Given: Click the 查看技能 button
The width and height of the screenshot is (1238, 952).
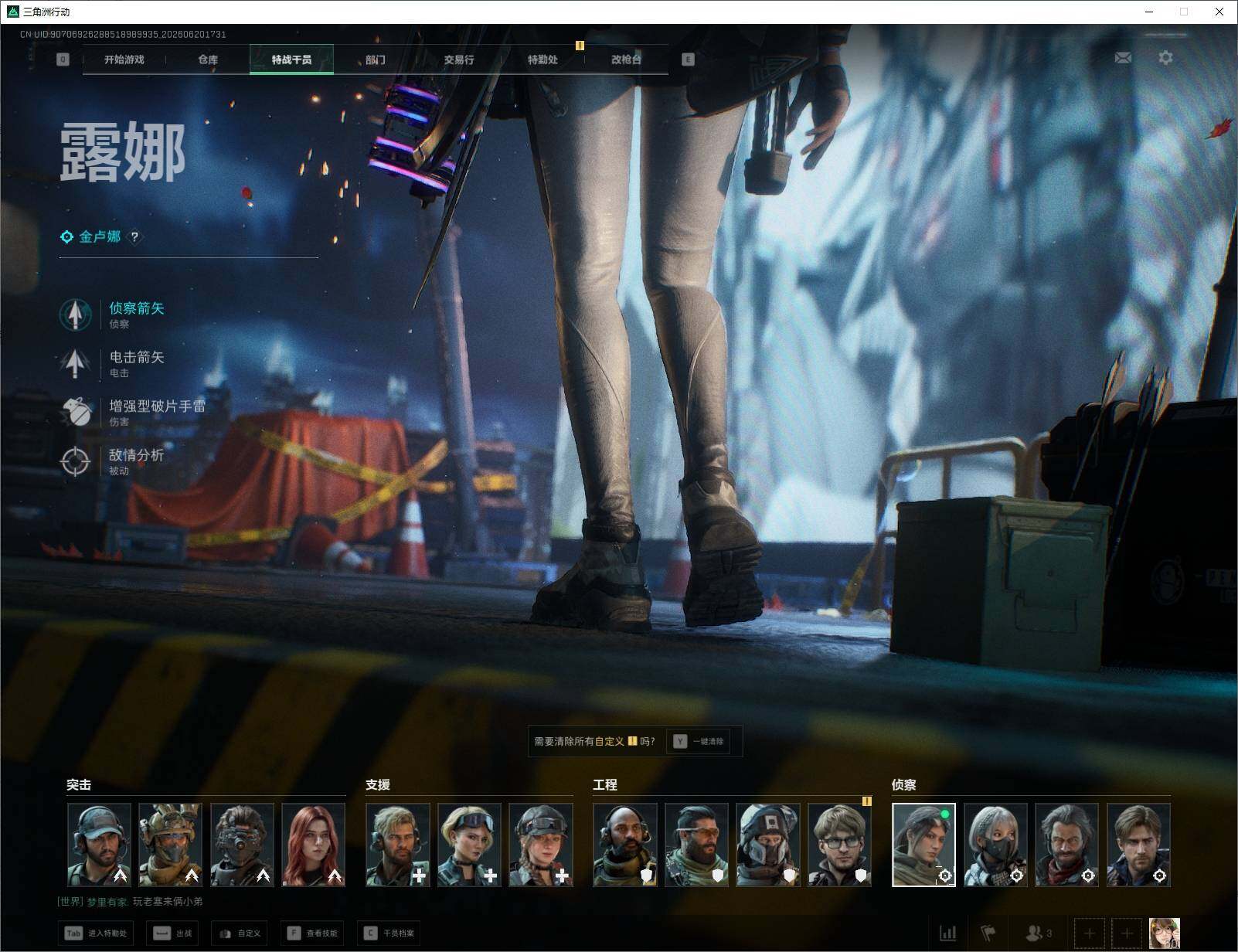Looking at the screenshot, I should (x=312, y=933).
